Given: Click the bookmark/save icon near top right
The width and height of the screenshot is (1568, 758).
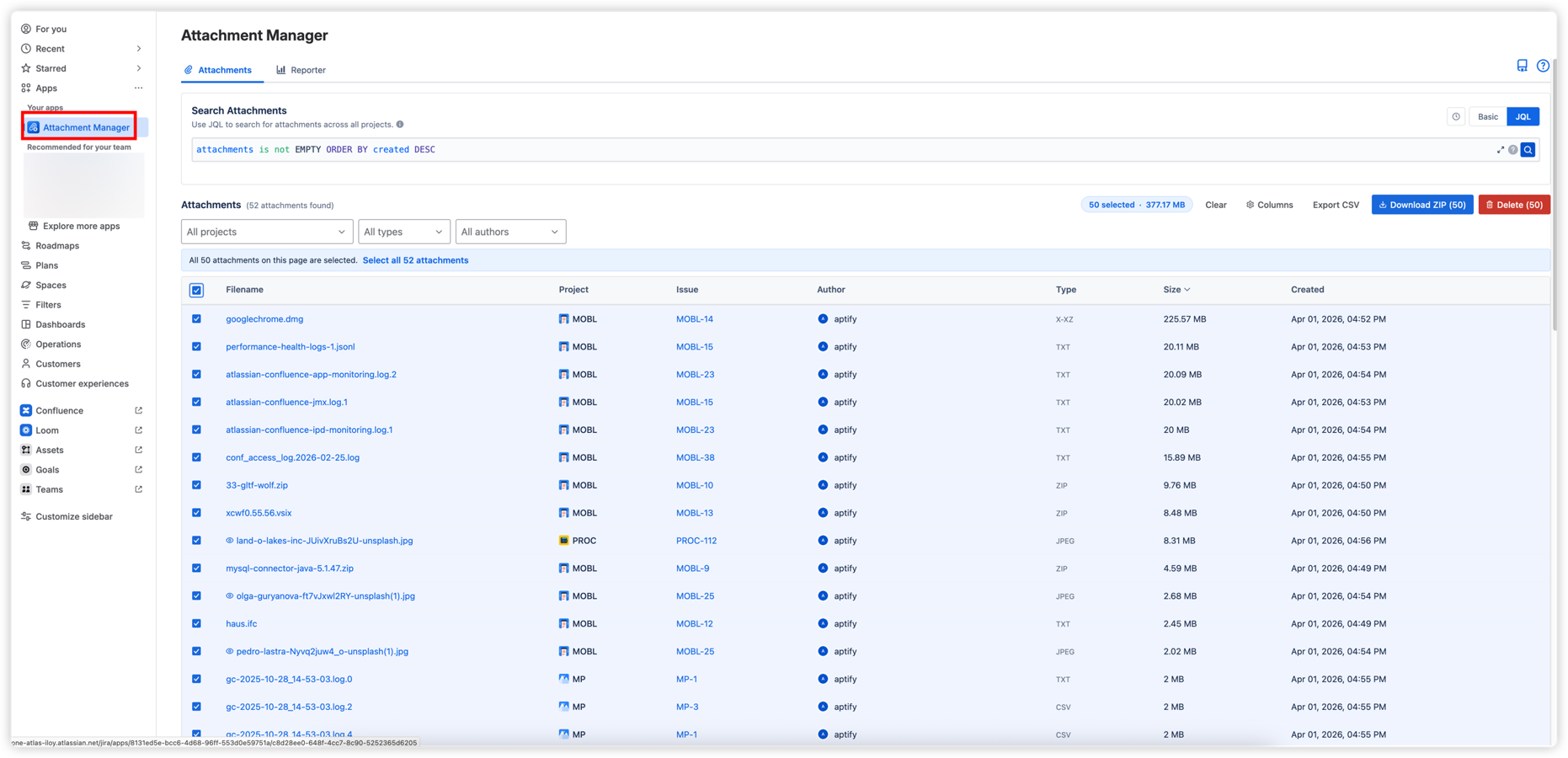Looking at the screenshot, I should click(x=1522, y=65).
